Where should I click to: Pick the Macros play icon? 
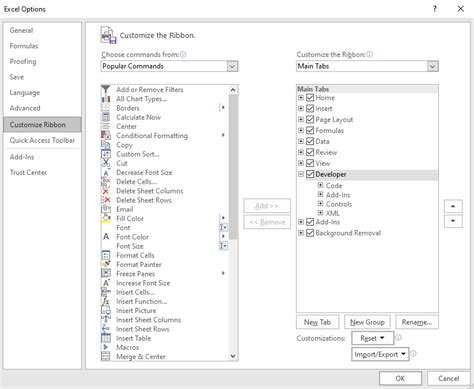(106, 347)
